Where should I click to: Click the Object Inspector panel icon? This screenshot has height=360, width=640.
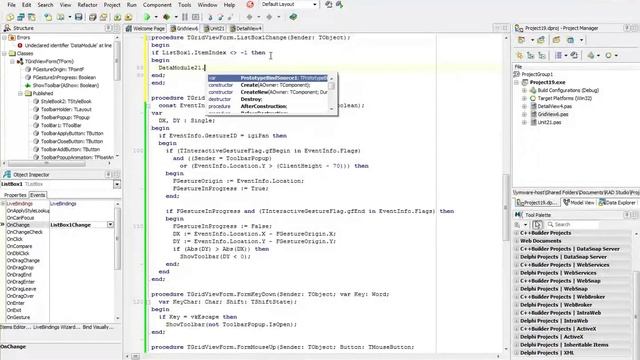click(x=7, y=174)
